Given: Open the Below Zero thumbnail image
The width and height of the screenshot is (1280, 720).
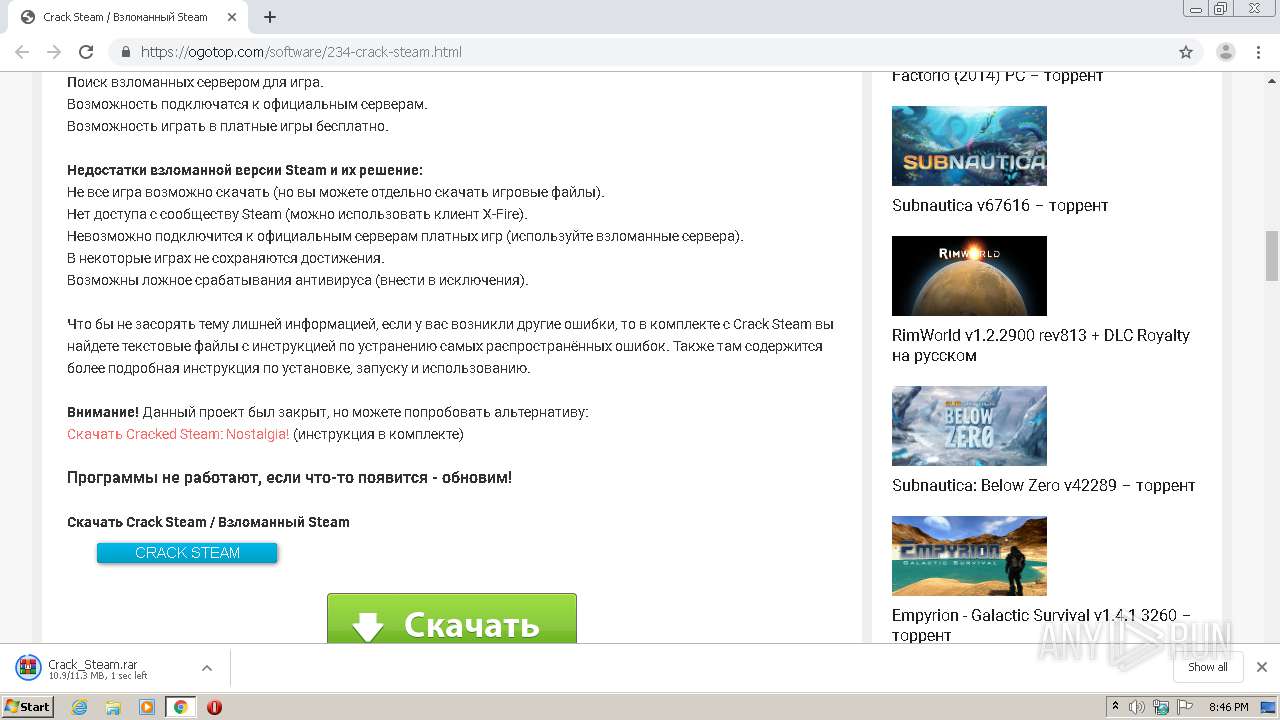Looking at the screenshot, I should [x=969, y=426].
